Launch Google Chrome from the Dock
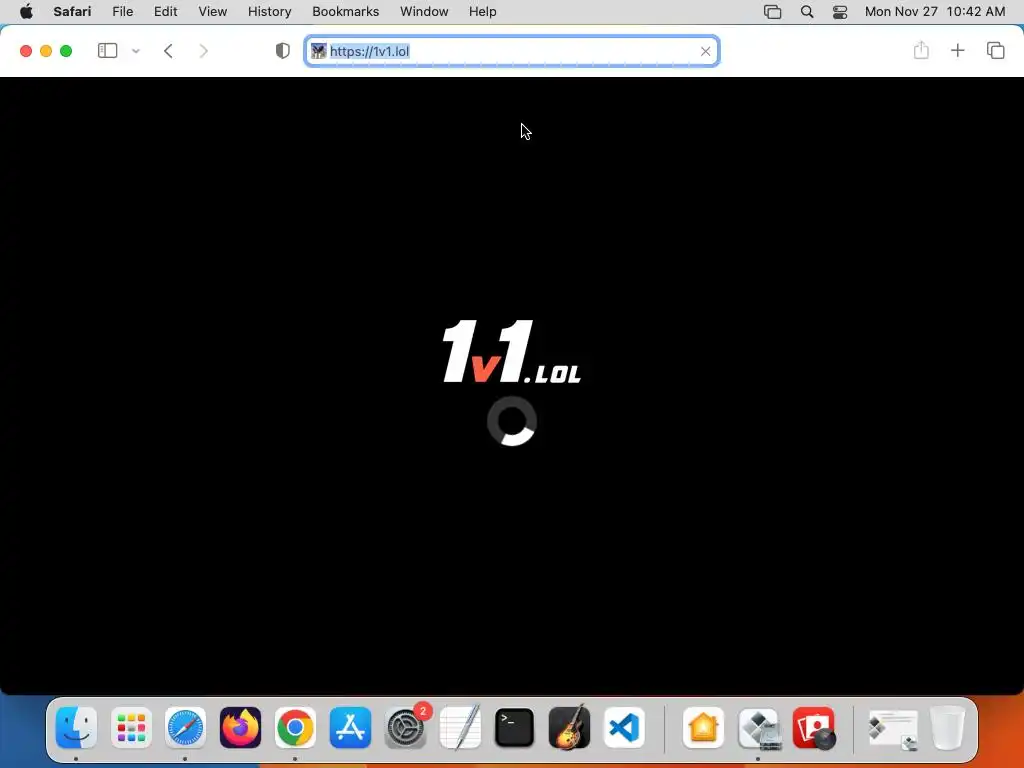Image resolution: width=1024 pixels, height=768 pixels. click(295, 727)
